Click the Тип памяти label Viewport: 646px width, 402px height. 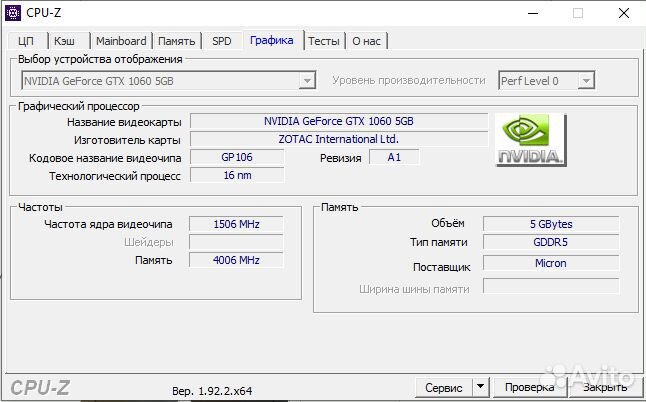tap(438, 242)
